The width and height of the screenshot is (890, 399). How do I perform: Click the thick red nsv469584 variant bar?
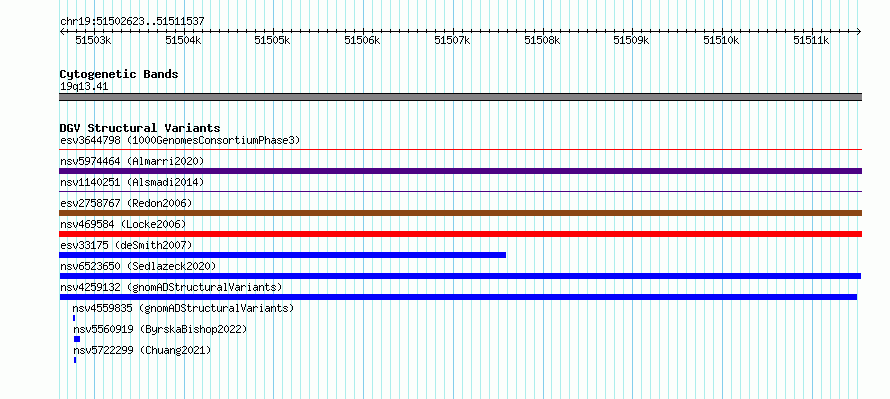coord(460,234)
